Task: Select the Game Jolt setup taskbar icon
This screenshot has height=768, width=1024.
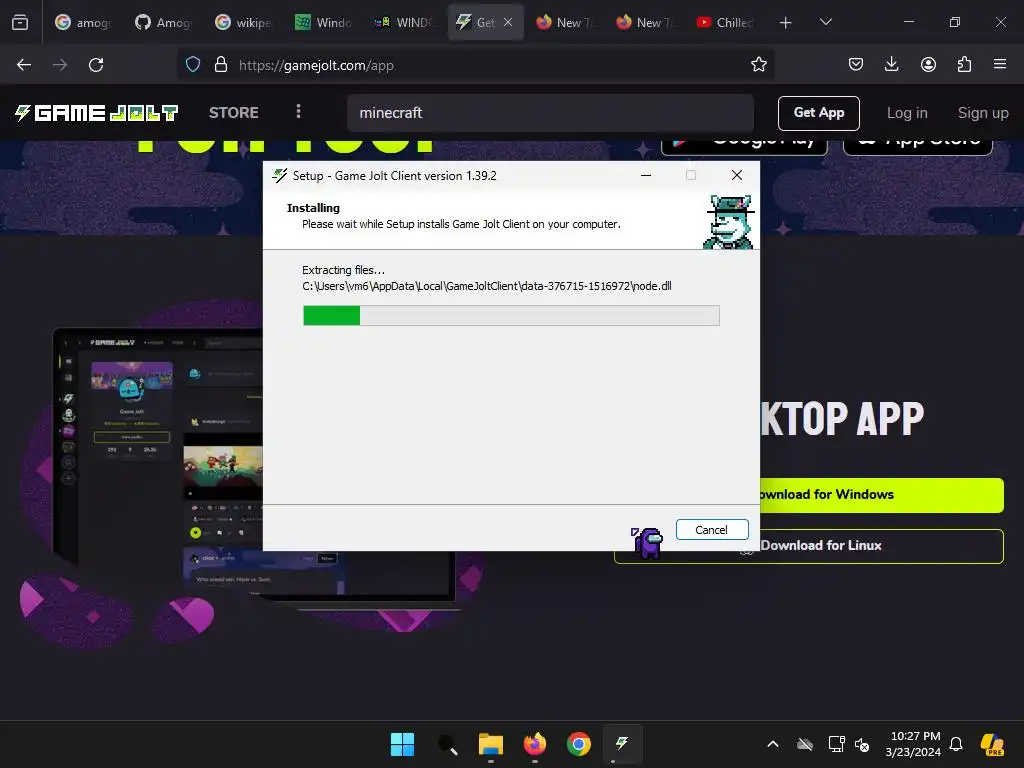Action: point(622,744)
